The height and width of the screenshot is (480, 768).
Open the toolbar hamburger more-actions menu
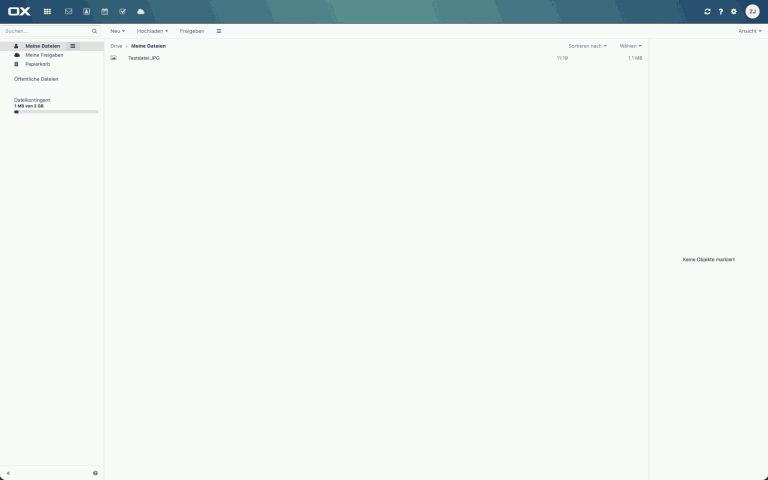click(219, 31)
